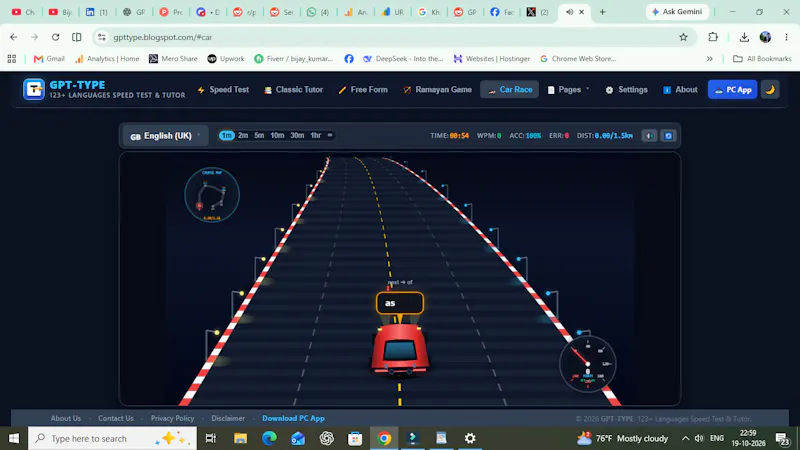800x450 pixels.
Task: Open the Privacy Policy footer link
Action: (x=172, y=418)
